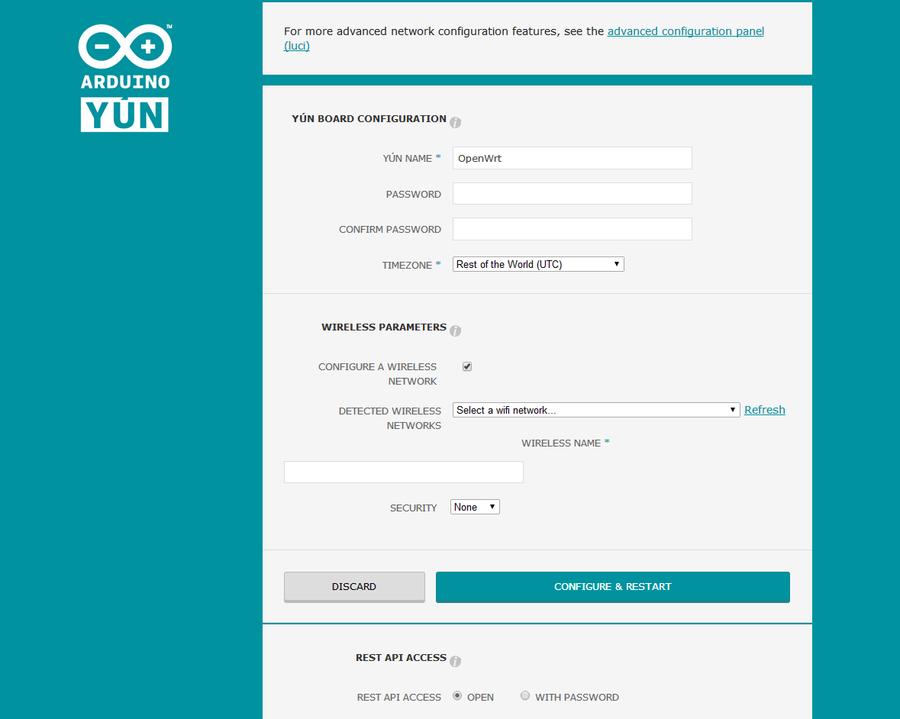Open the Security type dropdown

[x=475, y=507]
